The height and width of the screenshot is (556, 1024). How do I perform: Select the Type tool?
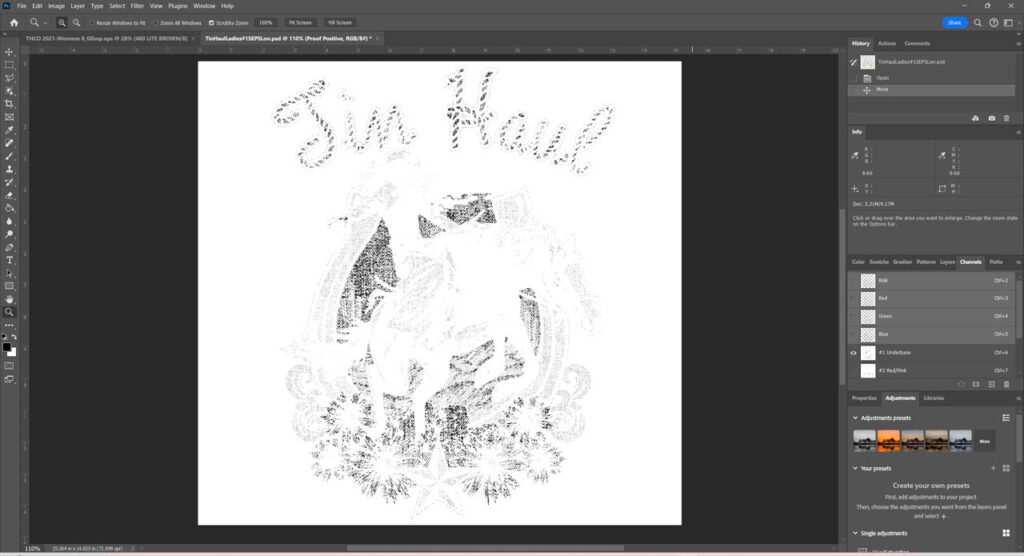click(9, 260)
